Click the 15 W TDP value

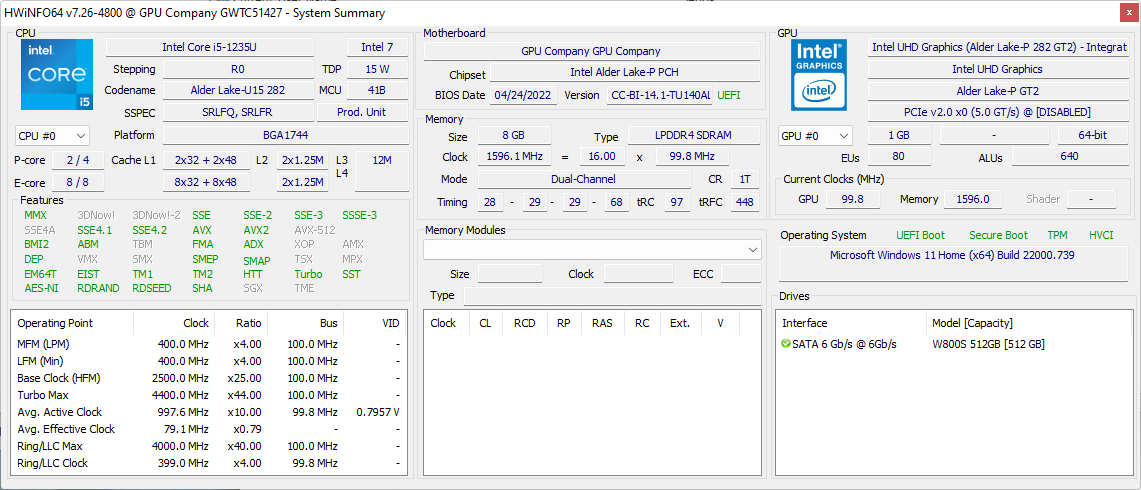click(377, 69)
